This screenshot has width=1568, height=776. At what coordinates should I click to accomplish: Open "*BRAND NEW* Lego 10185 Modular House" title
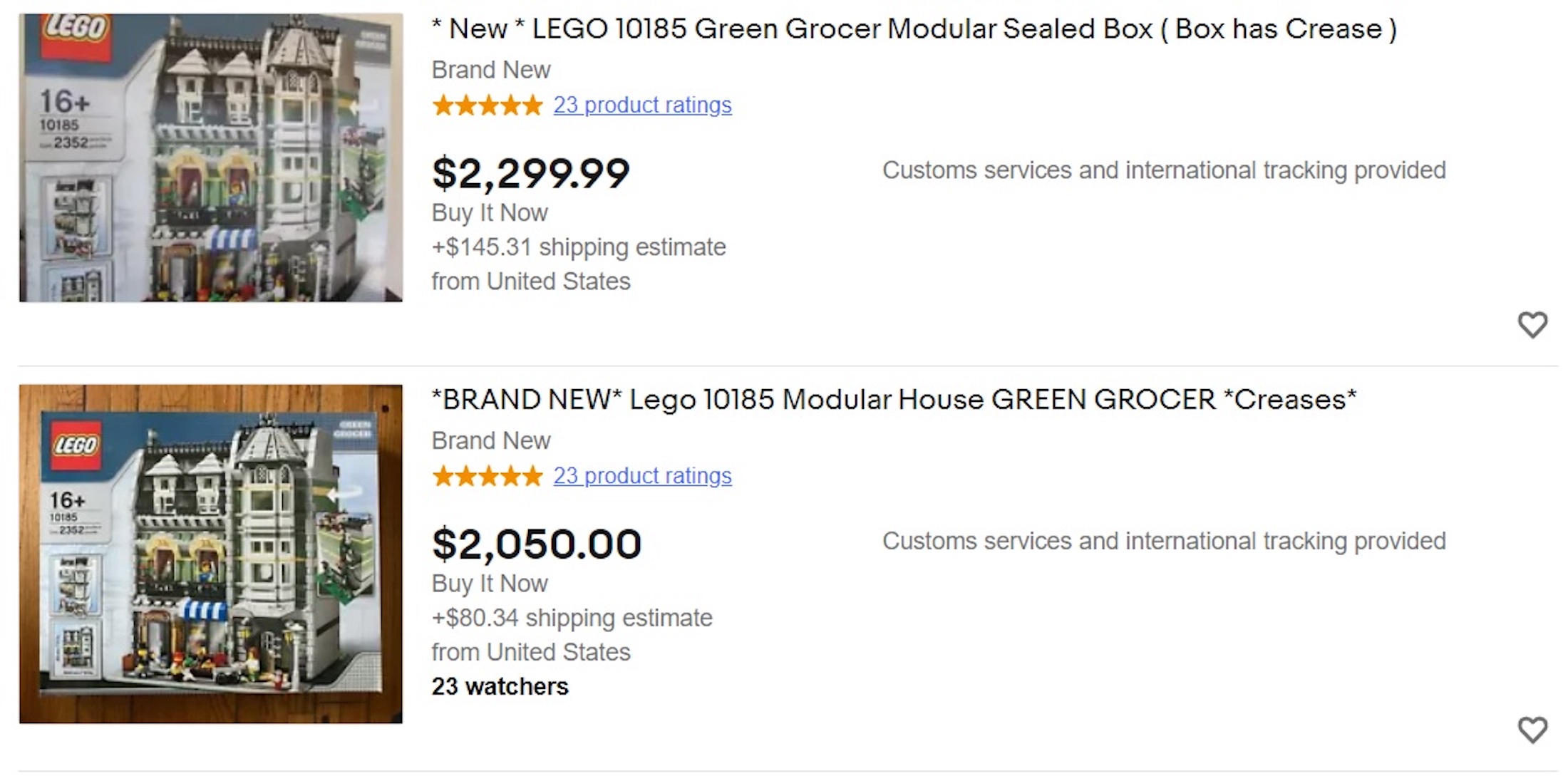[x=894, y=400]
